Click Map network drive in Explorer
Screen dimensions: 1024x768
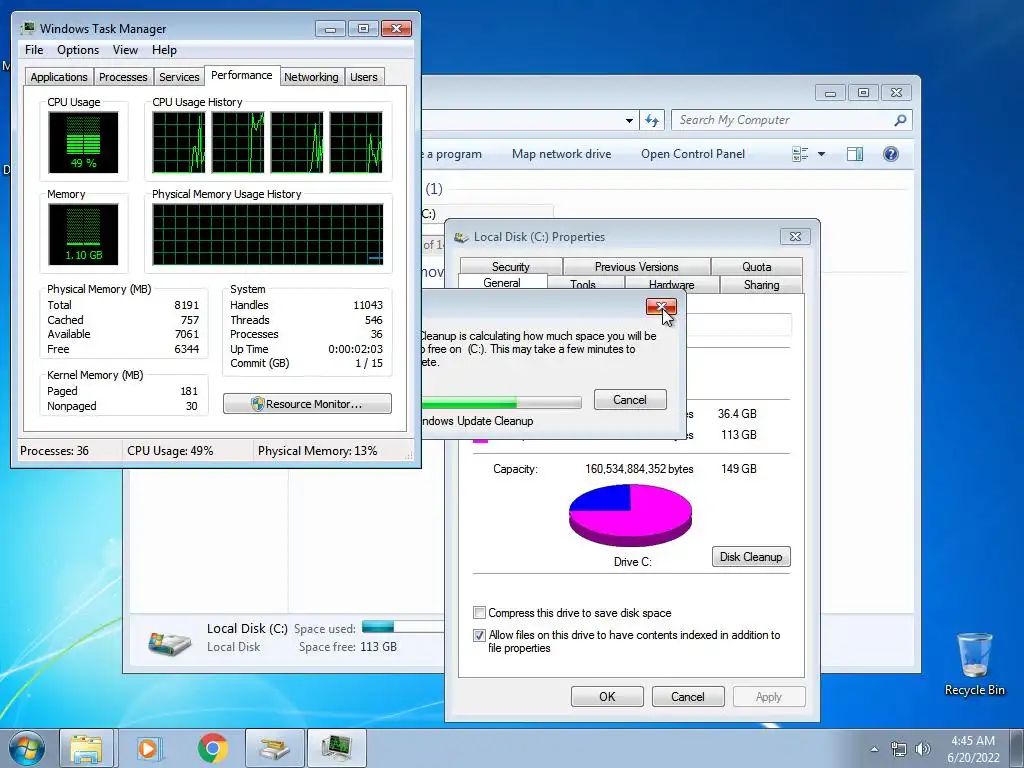tap(562, 154)
